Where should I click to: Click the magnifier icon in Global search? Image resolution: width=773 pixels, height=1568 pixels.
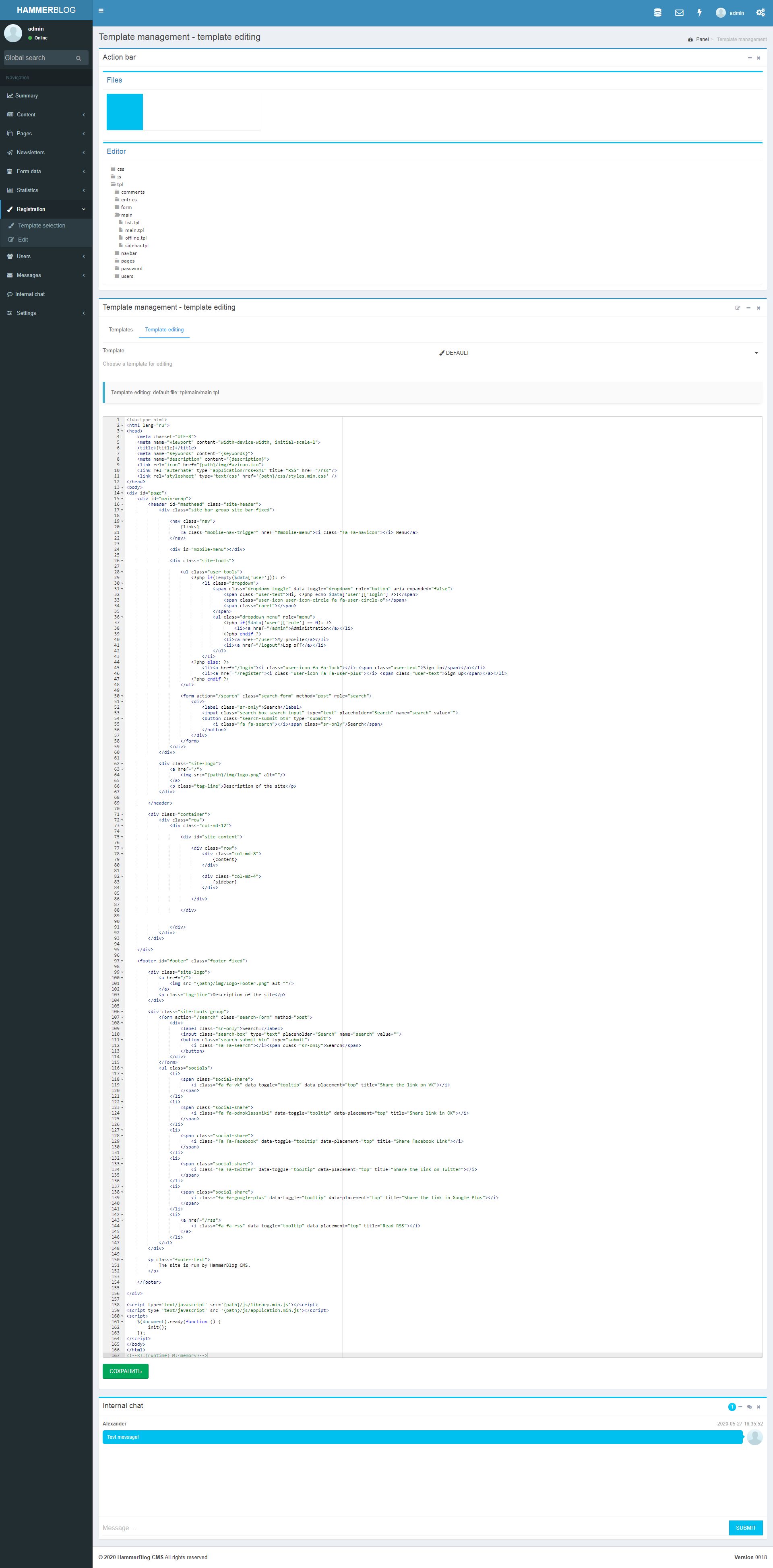(x=78, y=58)
